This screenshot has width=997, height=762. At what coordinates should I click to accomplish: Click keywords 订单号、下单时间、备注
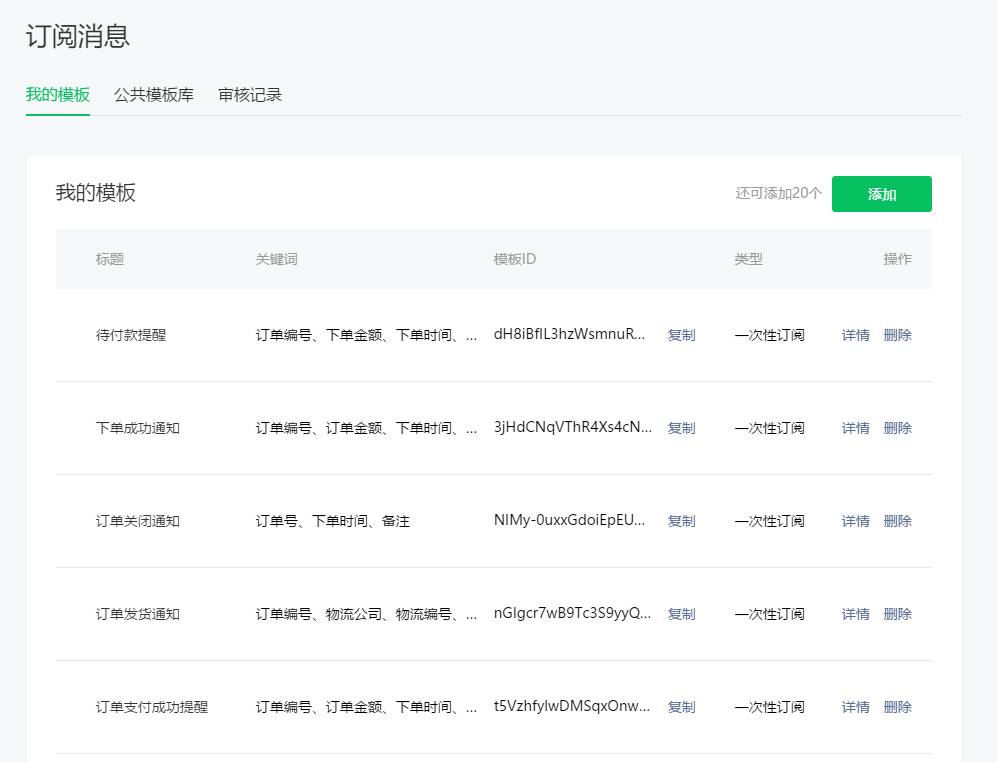(x=333, y=521)
